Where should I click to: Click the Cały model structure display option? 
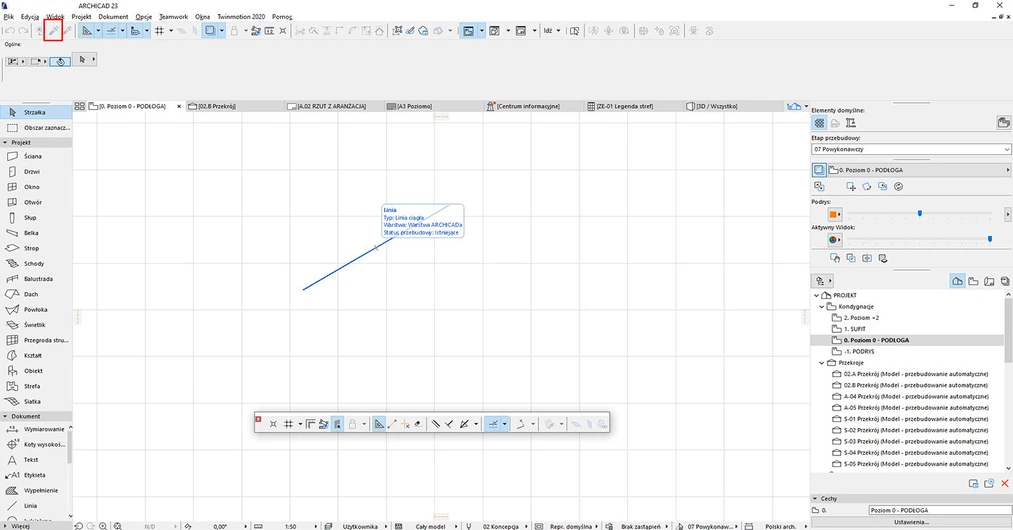(x=430, y=526)
